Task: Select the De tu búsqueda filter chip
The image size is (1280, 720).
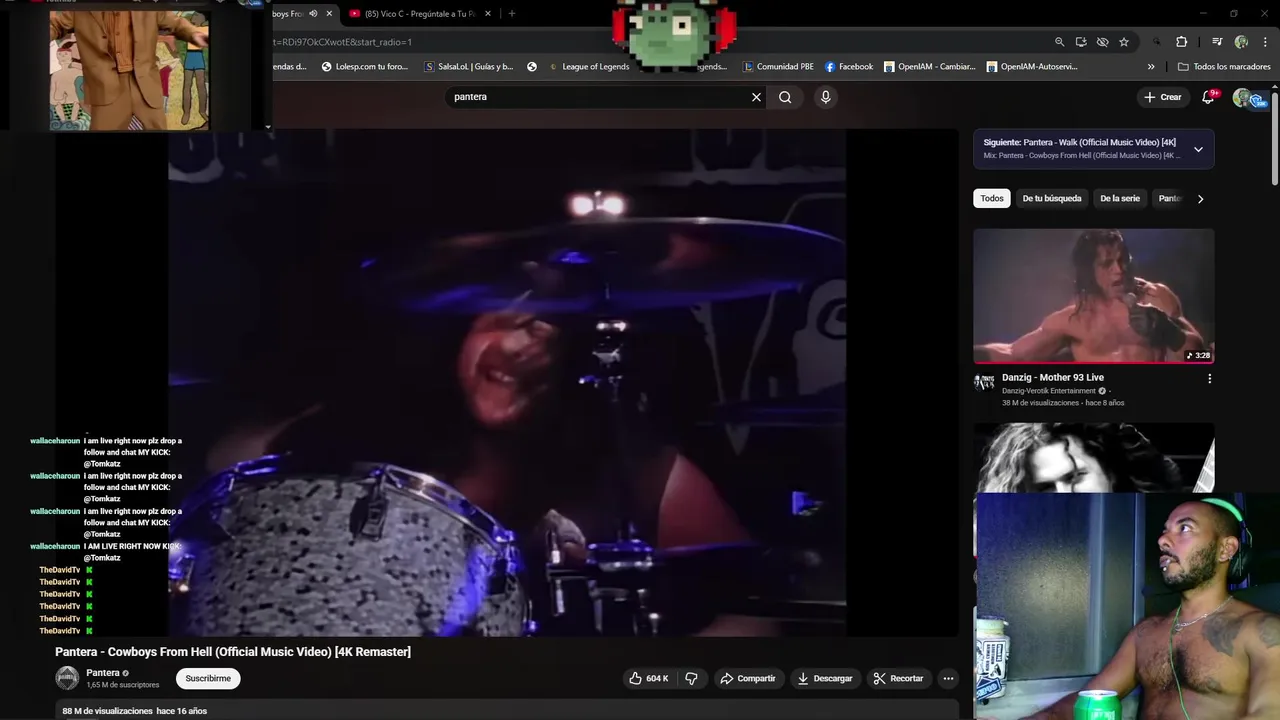Action: point(1052,199)
